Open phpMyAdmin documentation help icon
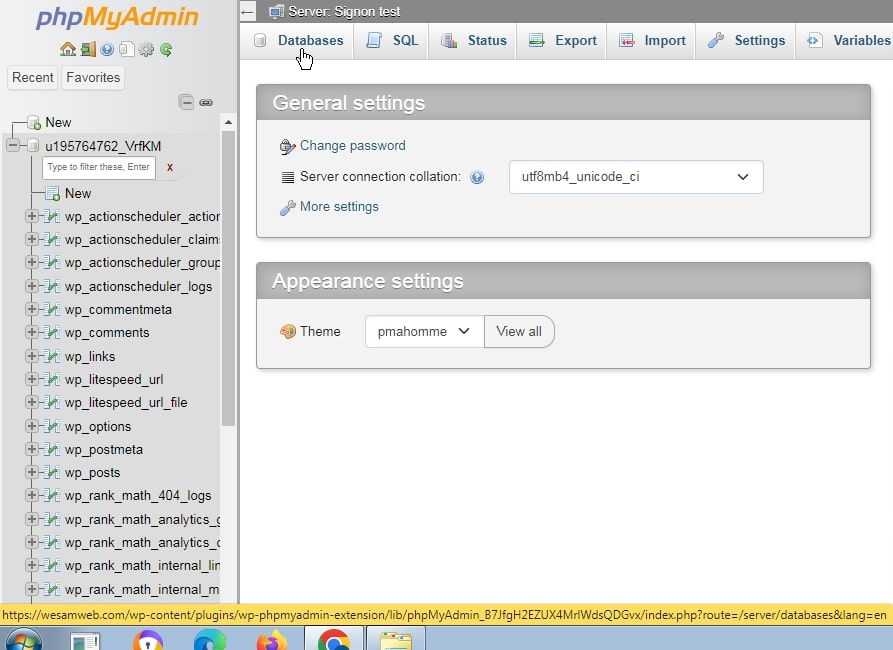893x650 pixels. coord(107,50)
